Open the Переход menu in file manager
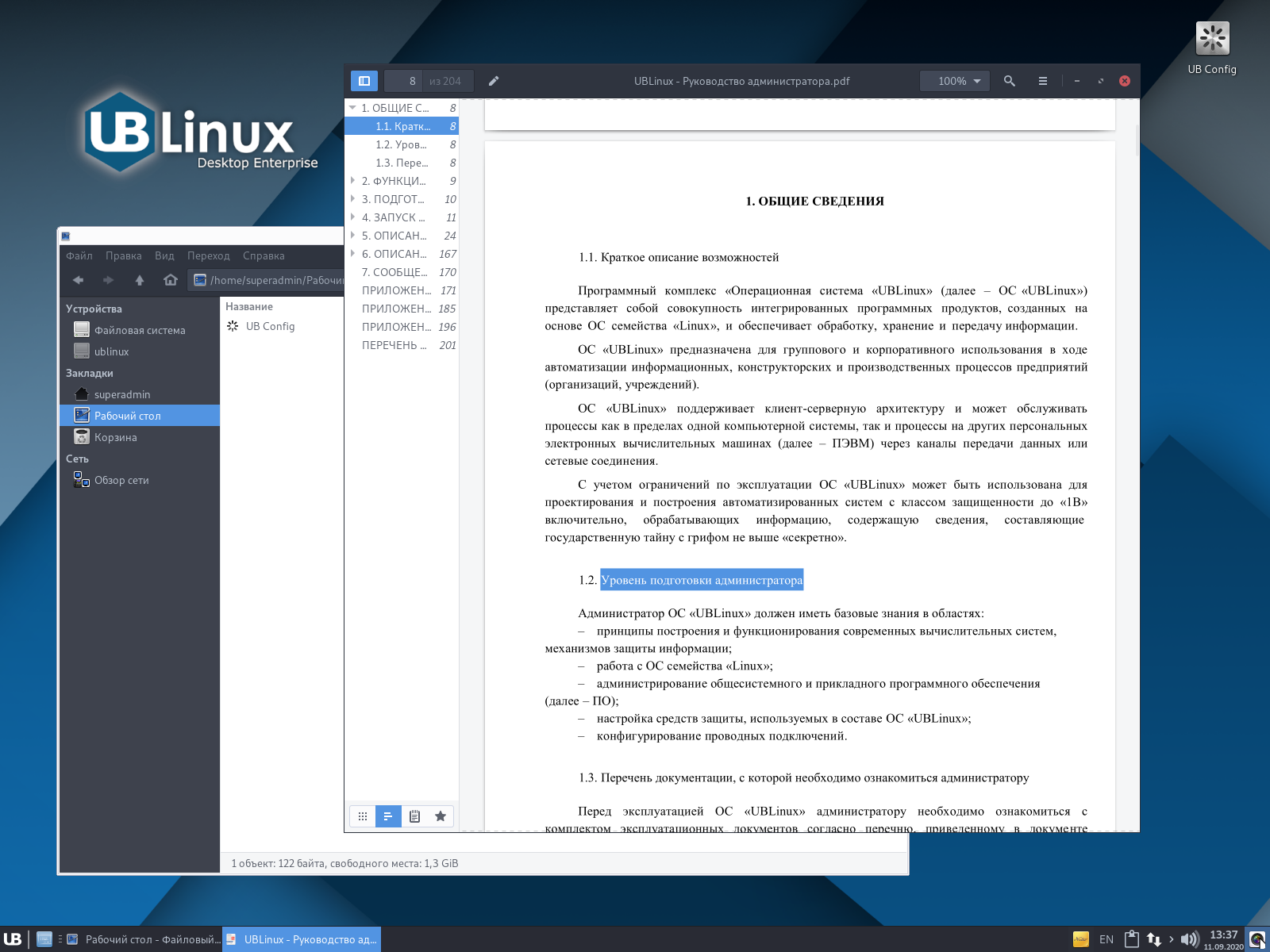The height and width of the screenshot is (952, 1270). click(209, 255)
